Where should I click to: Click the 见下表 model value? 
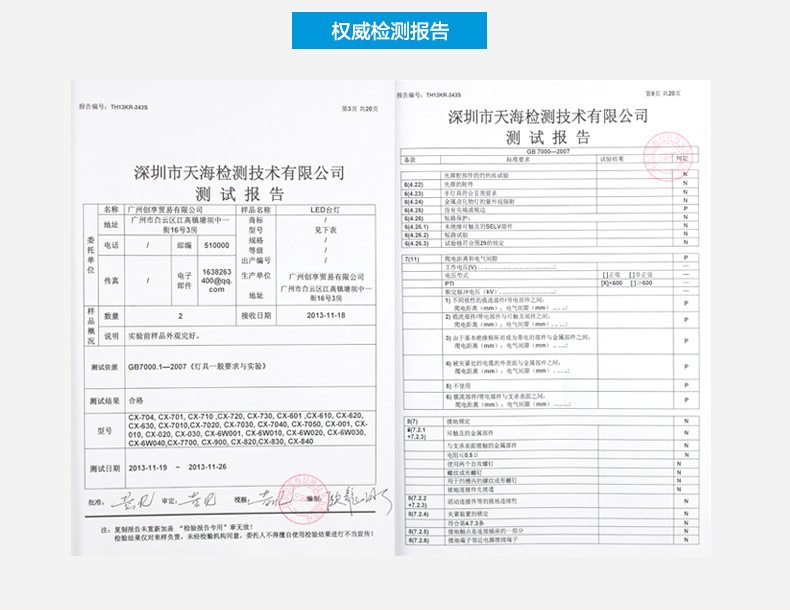(325, 230)
